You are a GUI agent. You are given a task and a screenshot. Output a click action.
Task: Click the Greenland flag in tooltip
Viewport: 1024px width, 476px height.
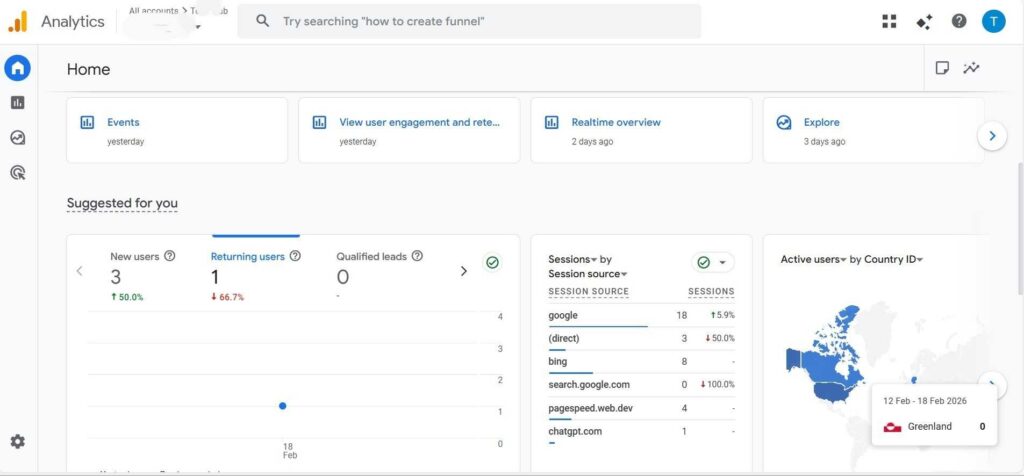(892, 427)
